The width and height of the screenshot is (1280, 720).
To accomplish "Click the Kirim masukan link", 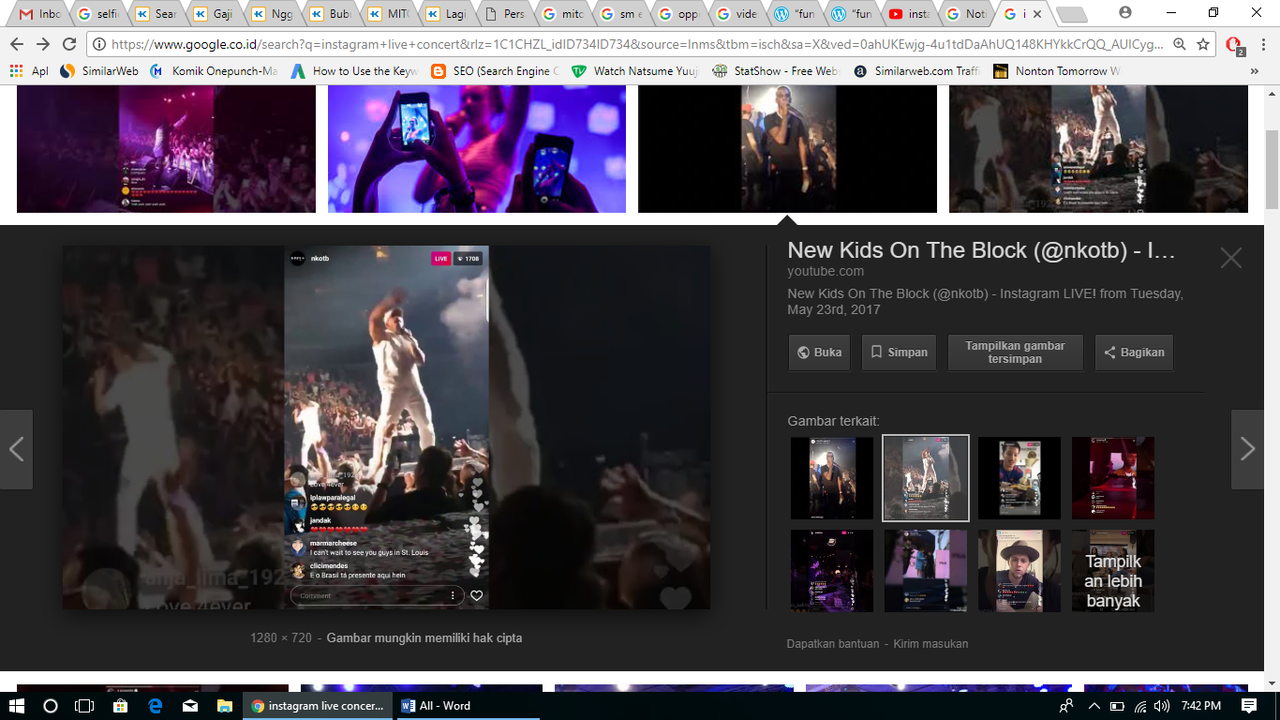I will click(930, 644).
